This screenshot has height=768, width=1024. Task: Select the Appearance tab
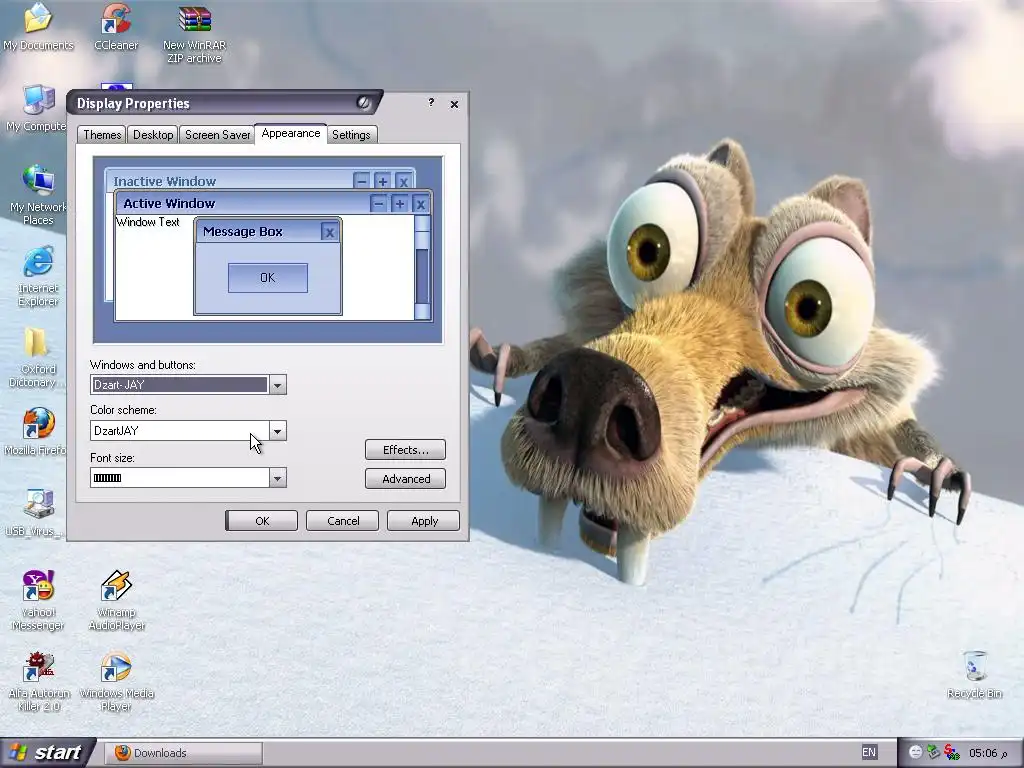coord(291,133)
